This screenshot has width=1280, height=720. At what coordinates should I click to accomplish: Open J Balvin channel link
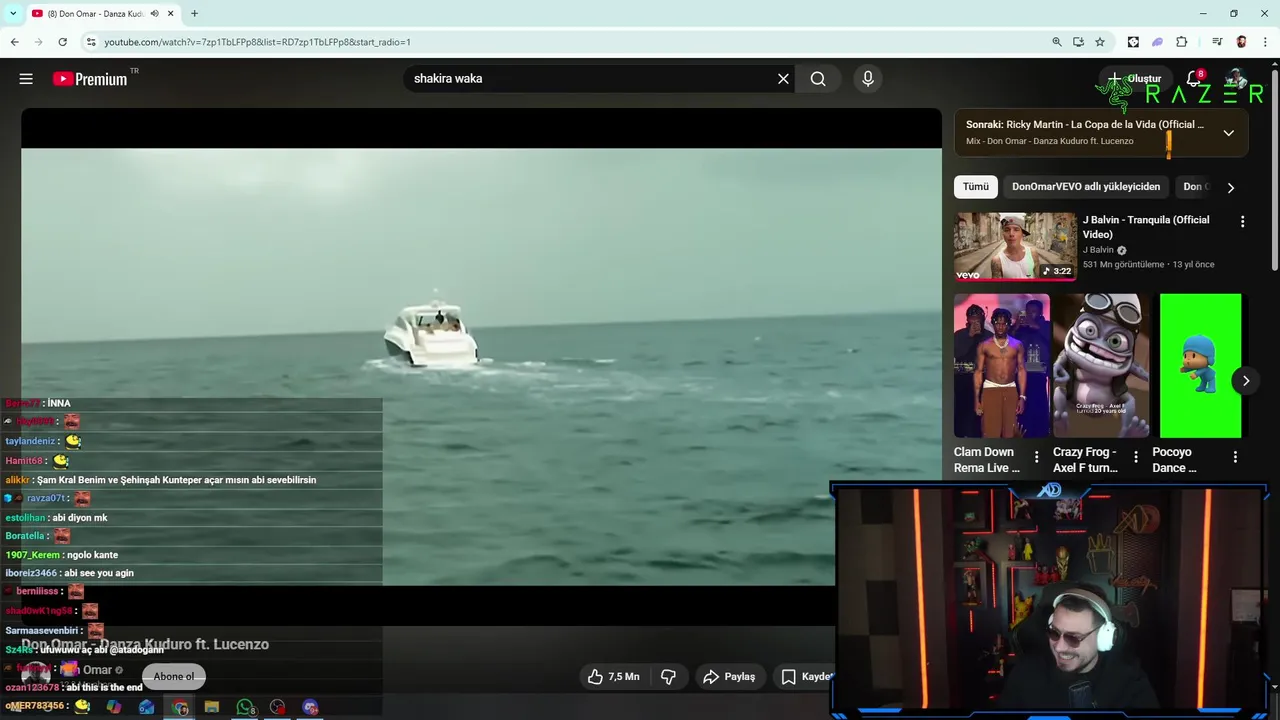(1098, 250)
